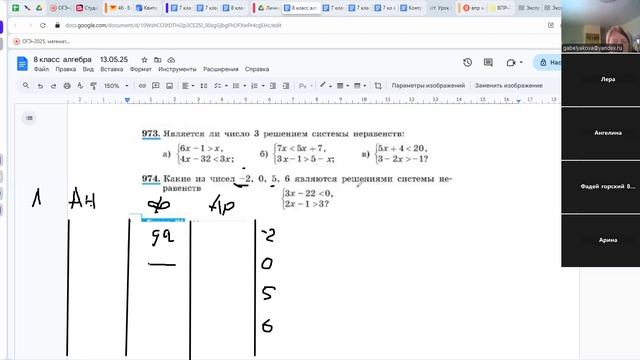Screen dimensions: 640x360
Task: Check the cloud save status icon
Action: (x=171, y=60)
